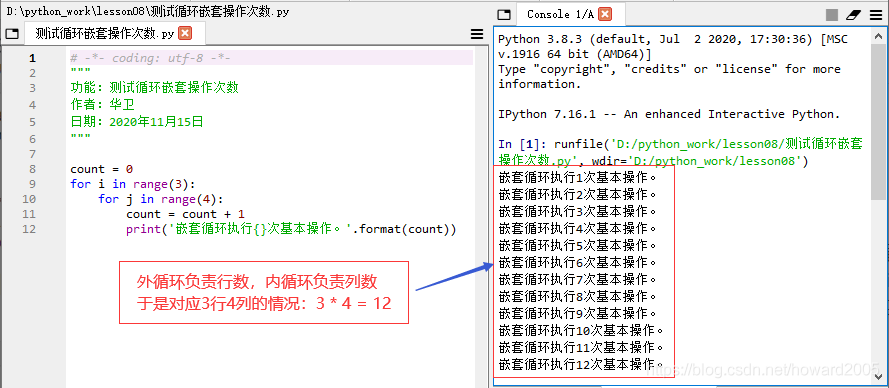
Task: Click the coding utf-8 comment line
Action: (150, 58)
